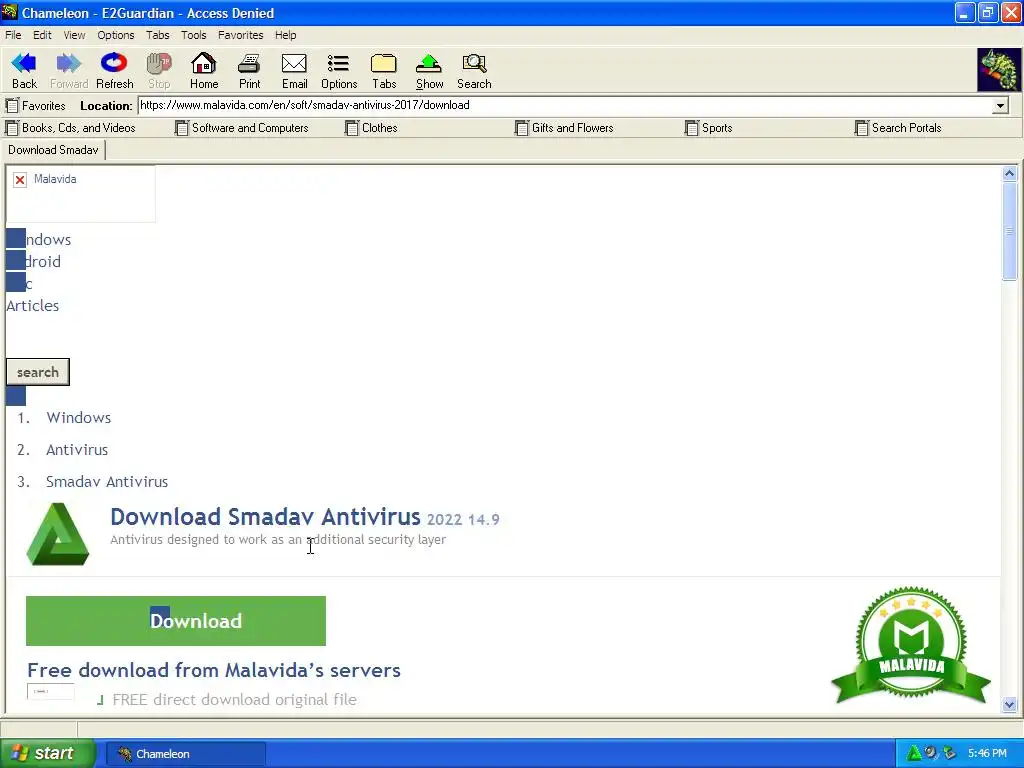Click the green Smadav tray icon
The image size is (1024, 768).
pos(914,753)
